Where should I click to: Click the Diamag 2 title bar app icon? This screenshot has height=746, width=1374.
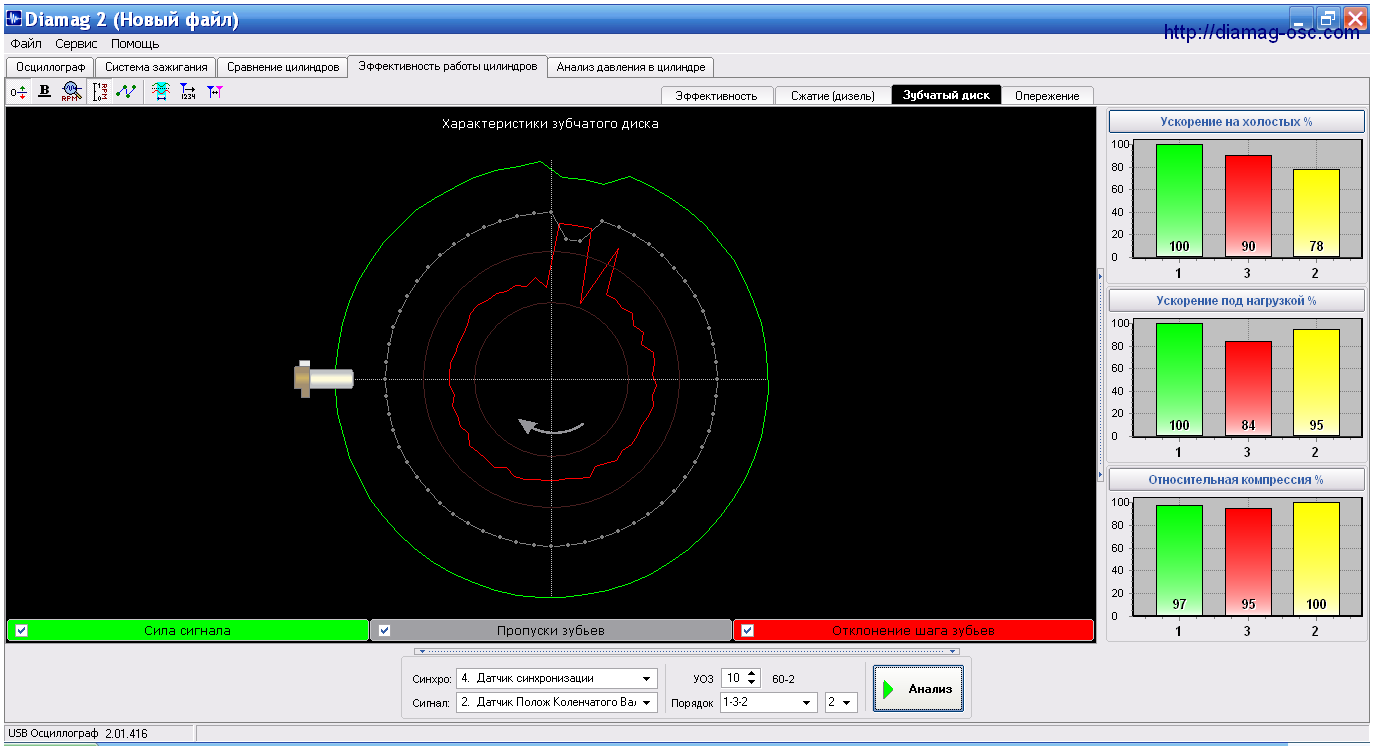pos(14,18)
